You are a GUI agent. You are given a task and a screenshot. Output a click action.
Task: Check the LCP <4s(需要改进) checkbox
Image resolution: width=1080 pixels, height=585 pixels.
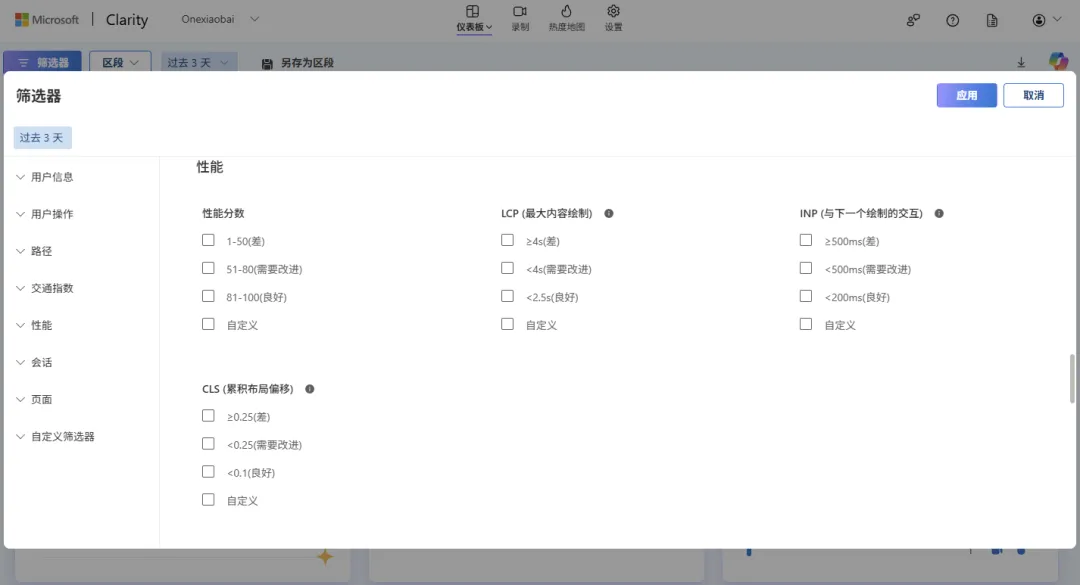click(x=507, y=268)
